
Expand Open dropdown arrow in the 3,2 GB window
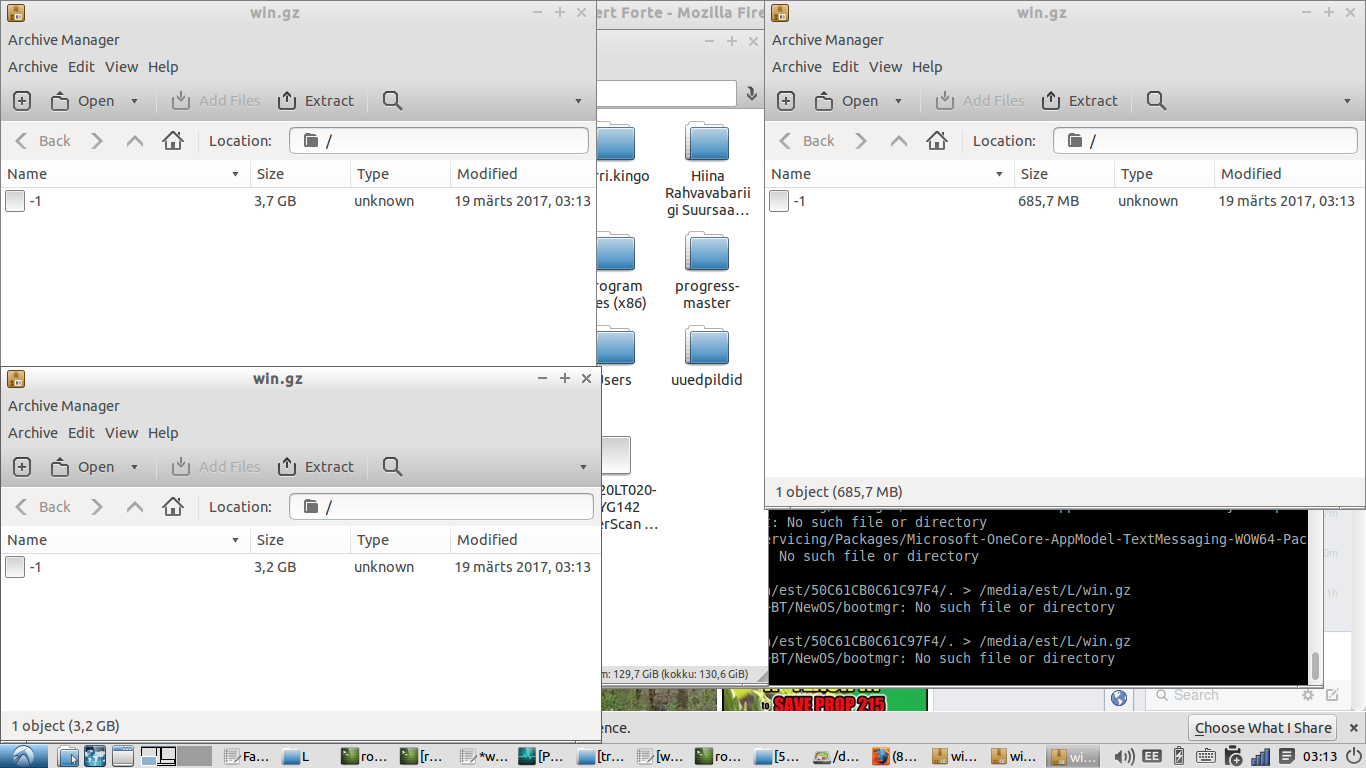(x=134, y=467)
